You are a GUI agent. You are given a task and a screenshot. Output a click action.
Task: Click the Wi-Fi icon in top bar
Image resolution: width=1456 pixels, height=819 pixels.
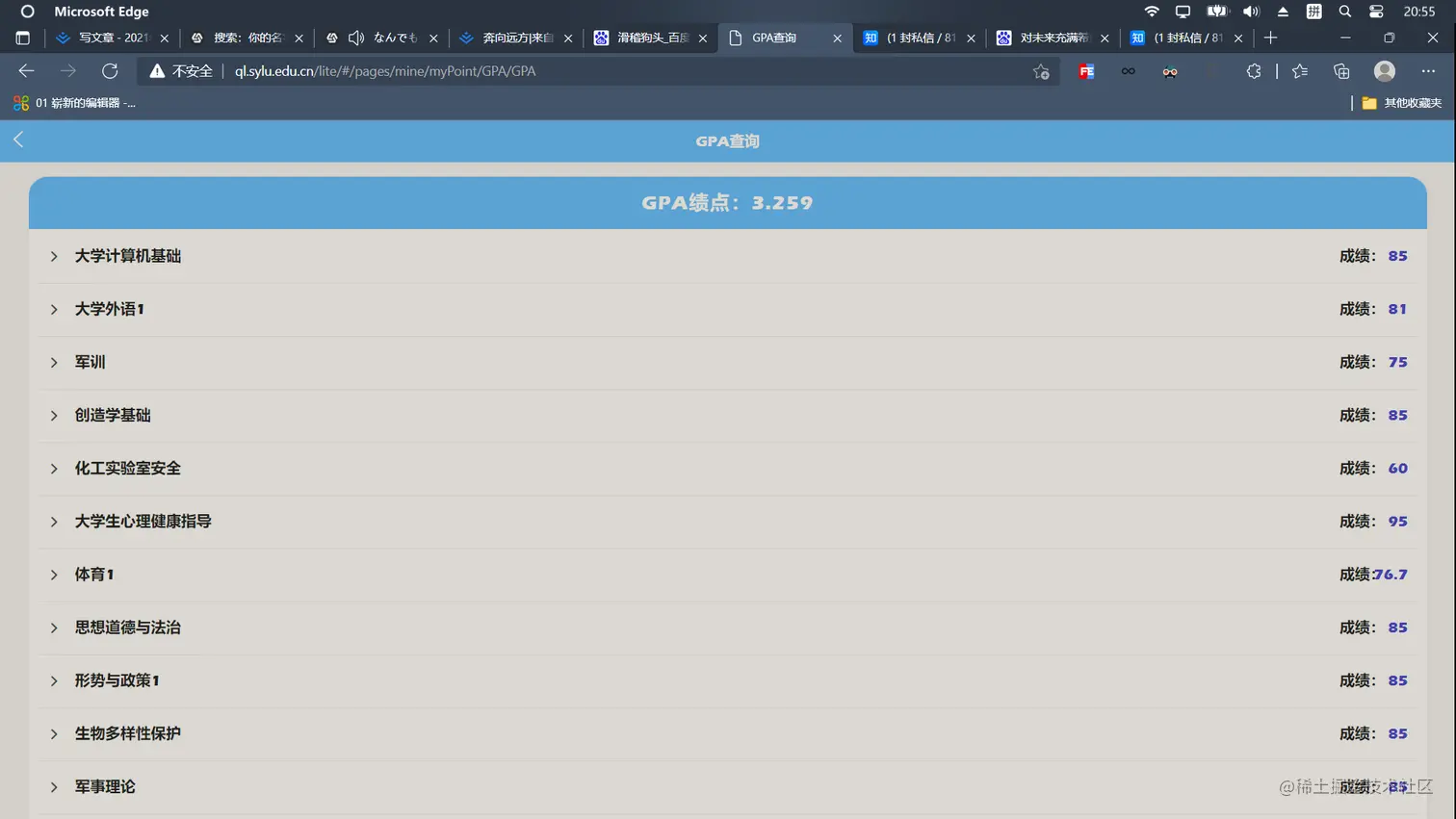[x=1152, y=12]
